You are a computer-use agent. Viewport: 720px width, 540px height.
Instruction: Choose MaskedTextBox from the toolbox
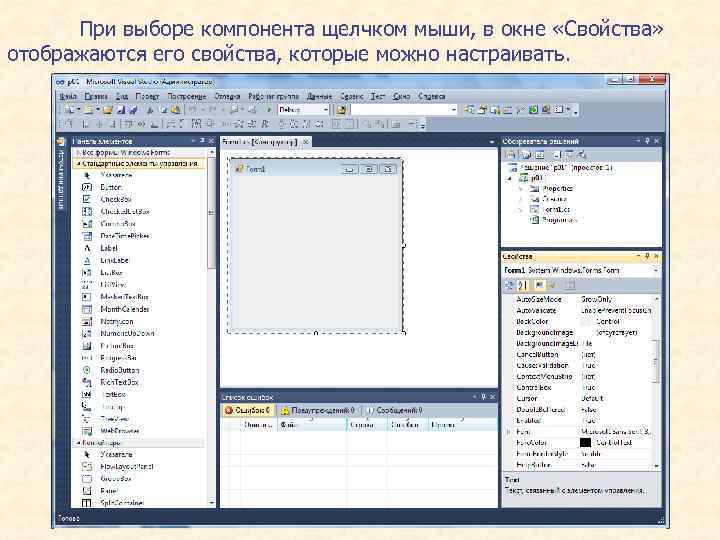pos(124,297)
